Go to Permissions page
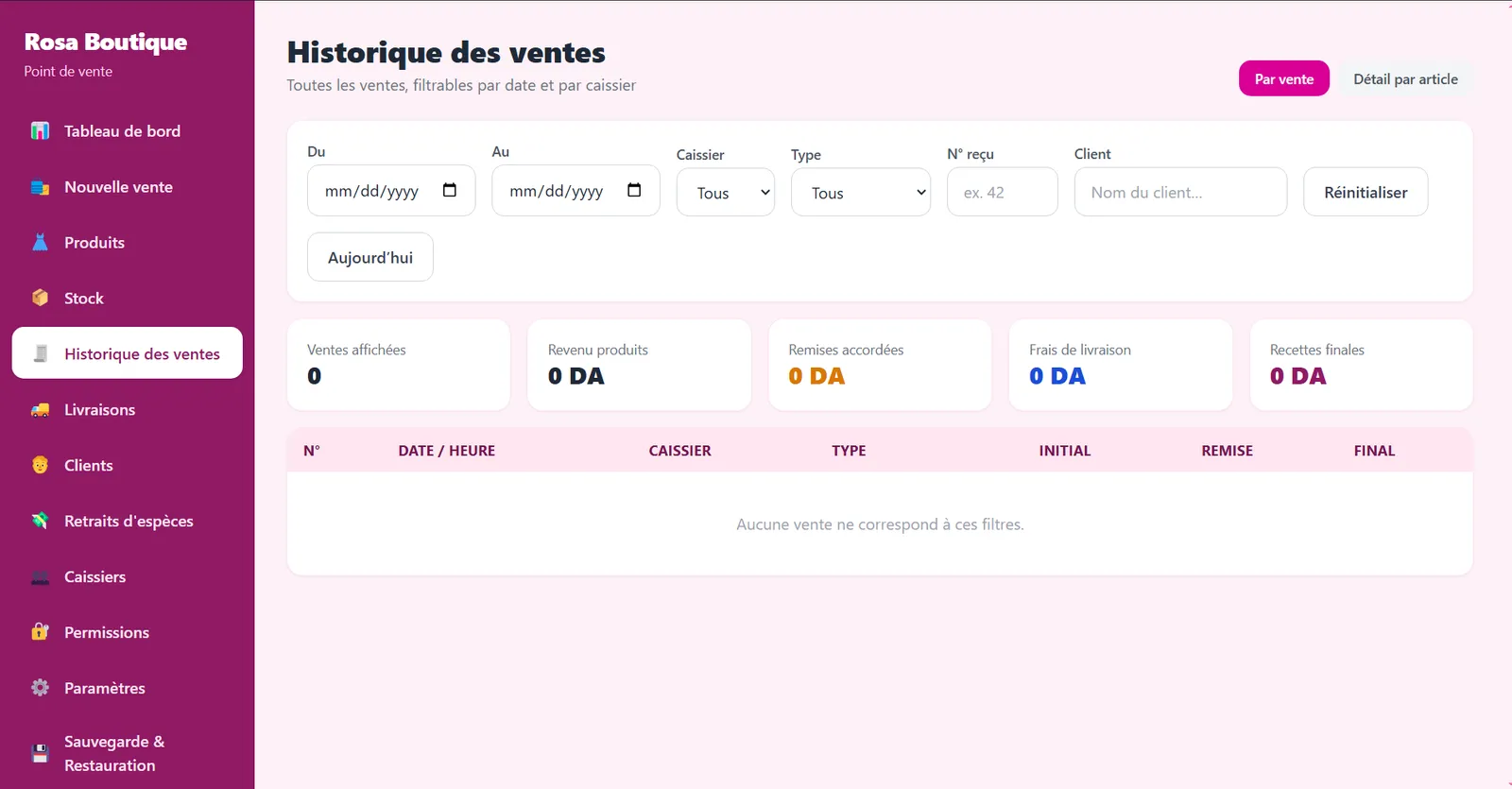This screenshot has height=789, width=1512. point(128,632)
